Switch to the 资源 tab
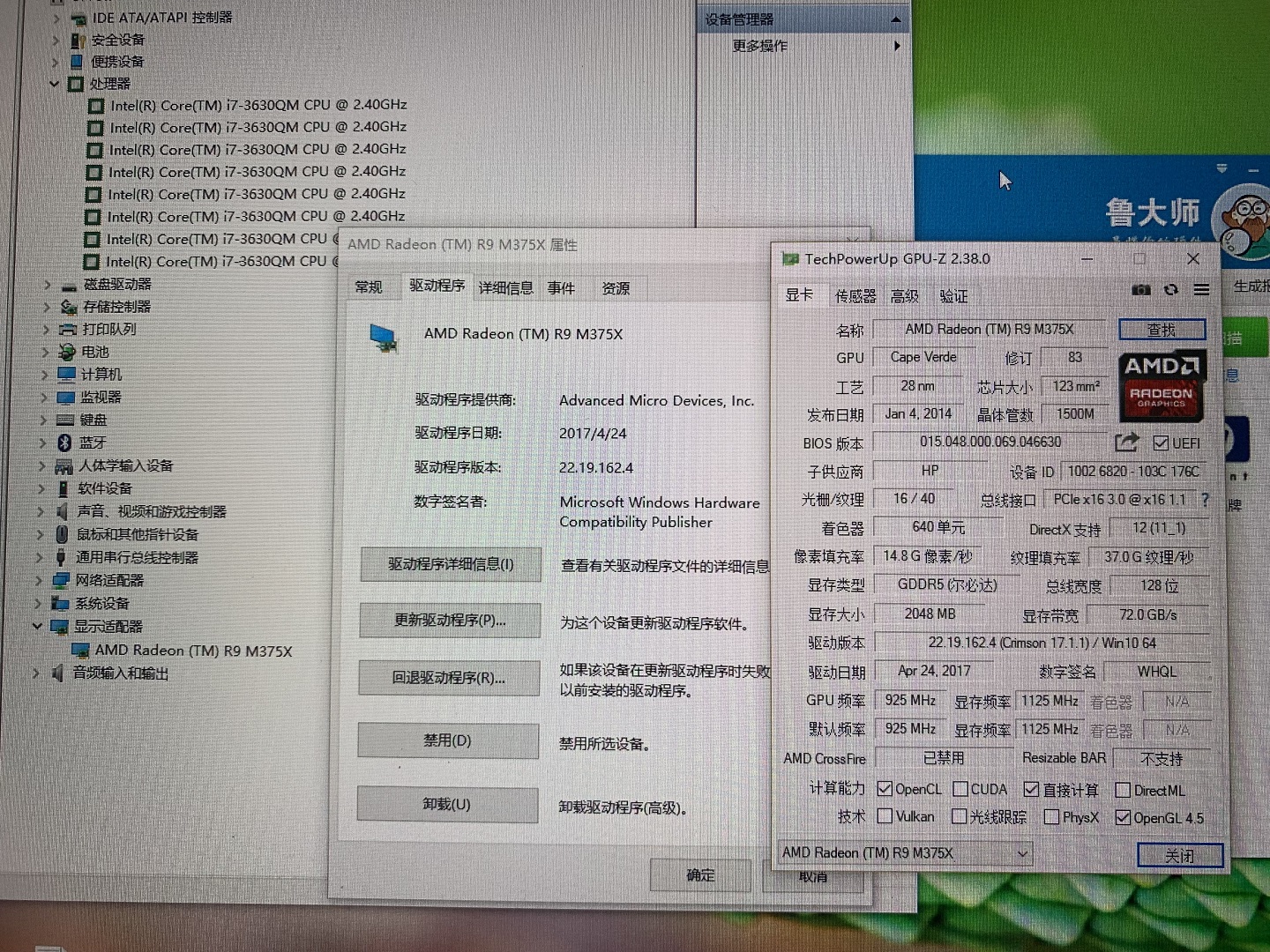Image resolution: width=1270 pixels, height=952 pixels. 616,288
